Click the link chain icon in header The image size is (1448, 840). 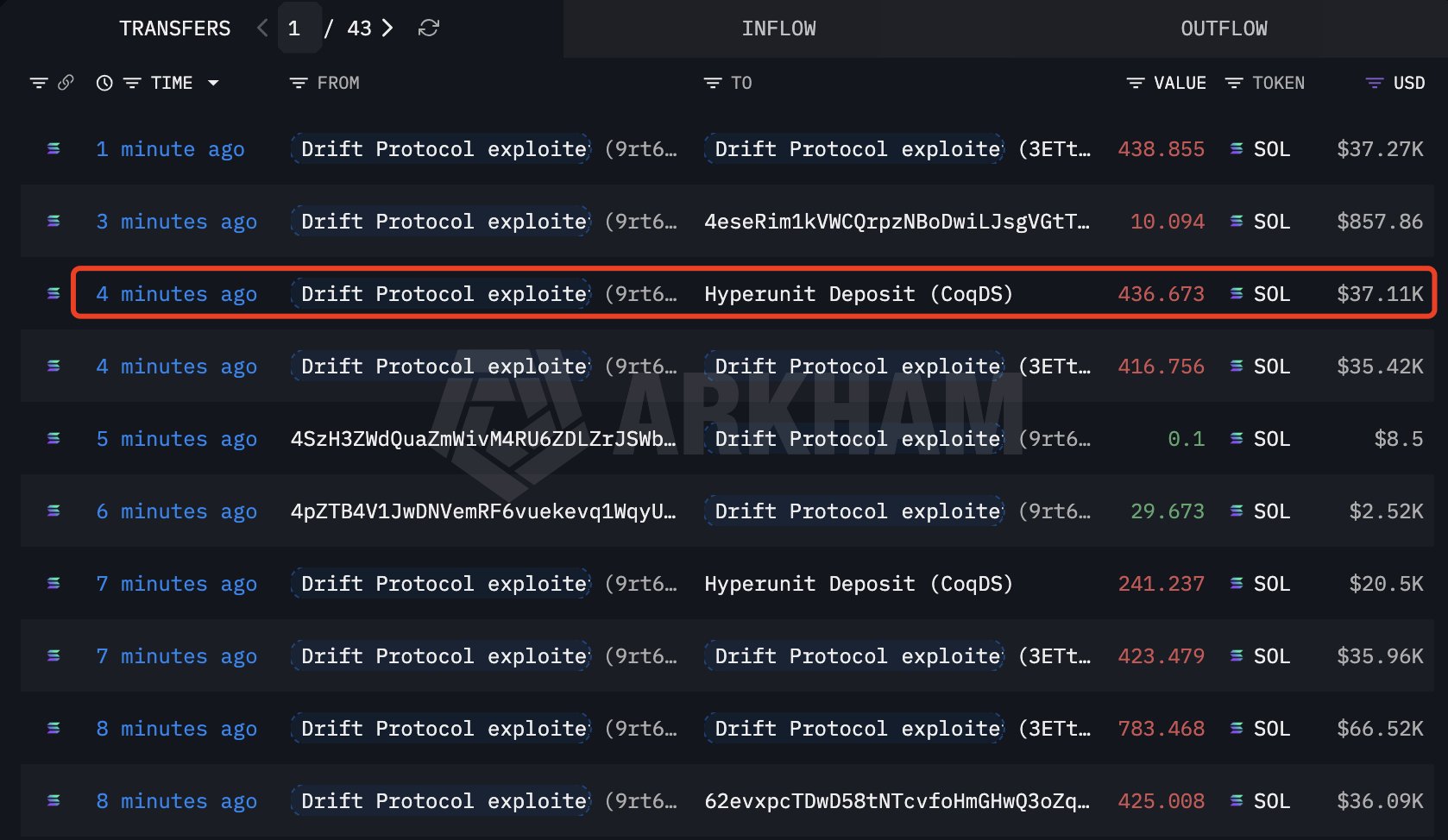66,83
